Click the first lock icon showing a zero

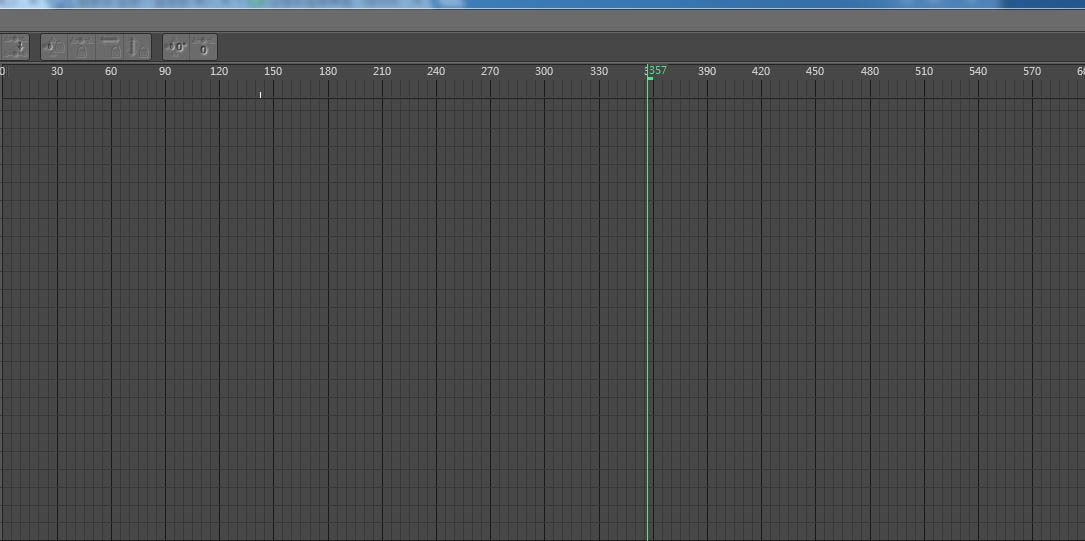(x=54, y=47)
